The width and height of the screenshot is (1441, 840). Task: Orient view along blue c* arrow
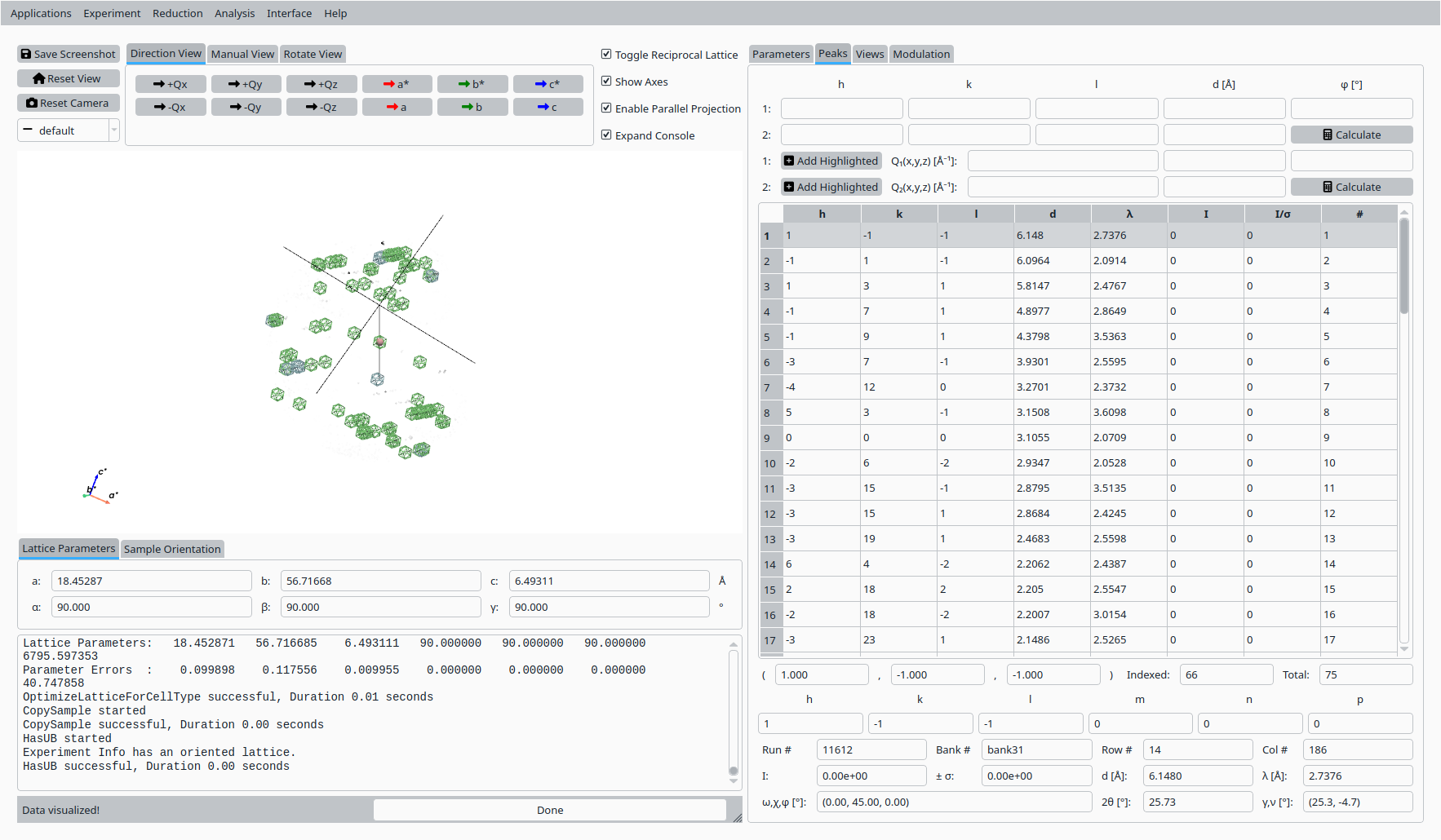tap(548, 84)
